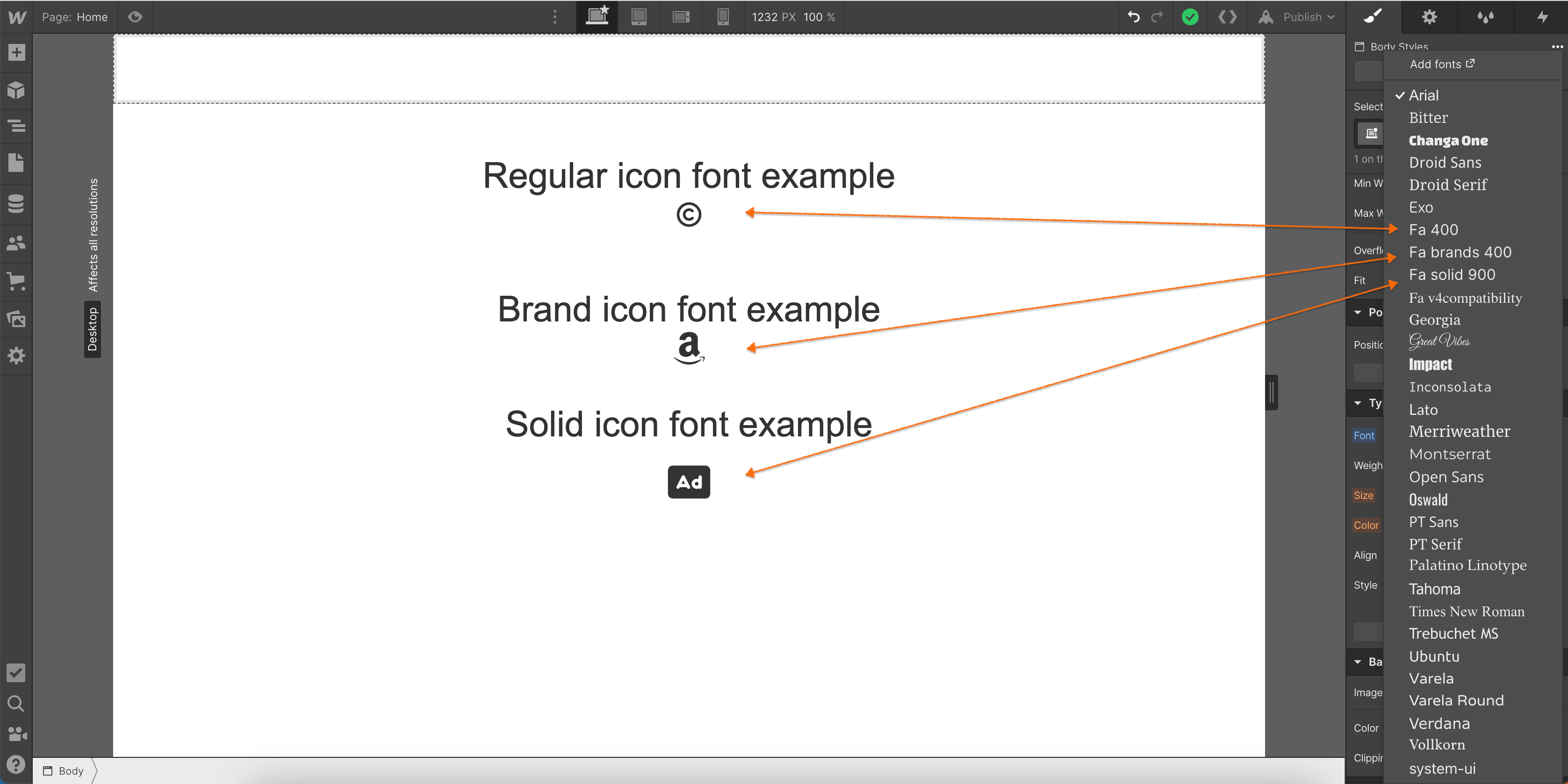Click the undo arrow in the toolbar
The image size is (1568, 784).
point(1133,17)
